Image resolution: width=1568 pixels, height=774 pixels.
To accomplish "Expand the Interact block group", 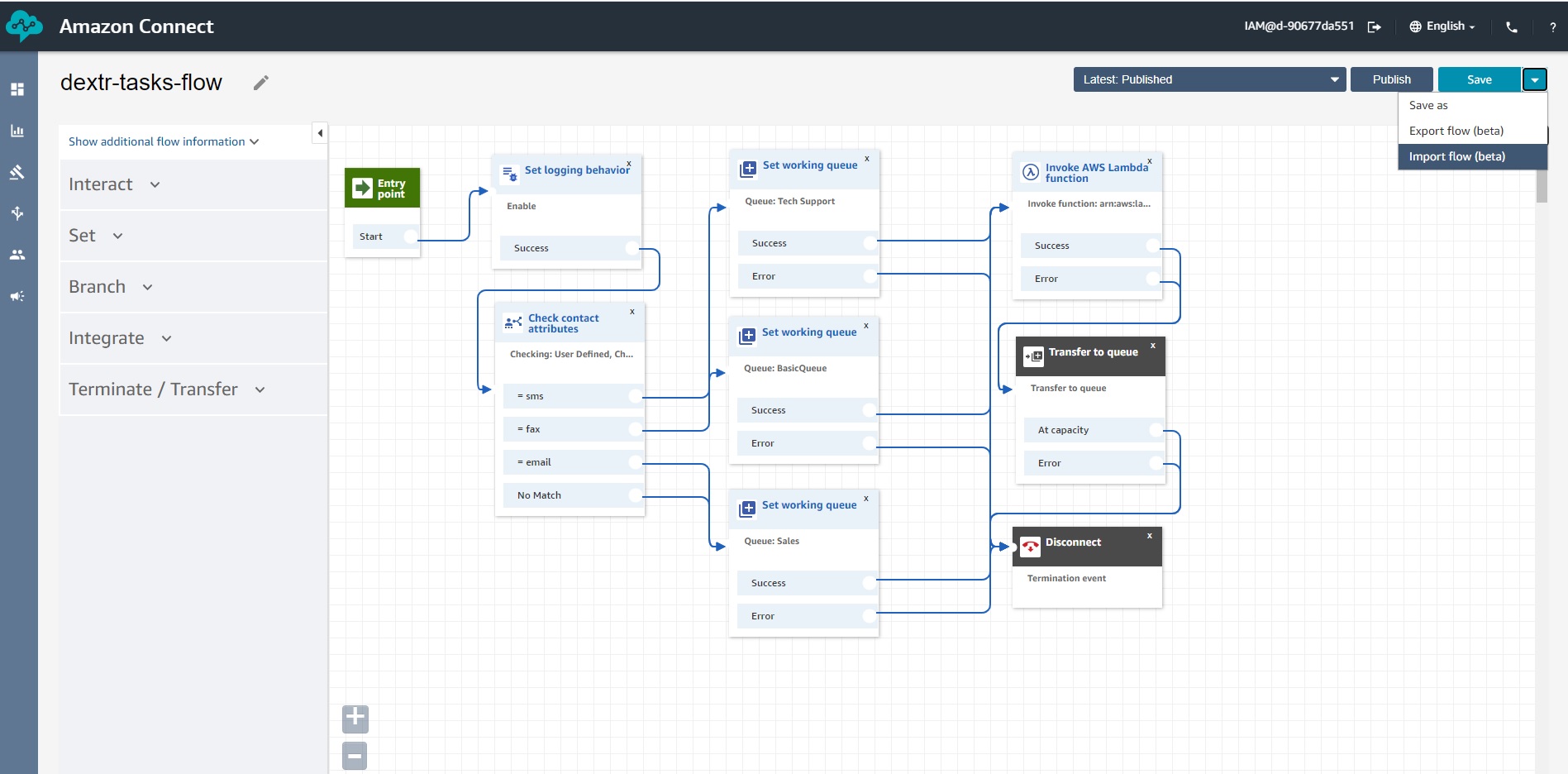I will tap(193, 184).
